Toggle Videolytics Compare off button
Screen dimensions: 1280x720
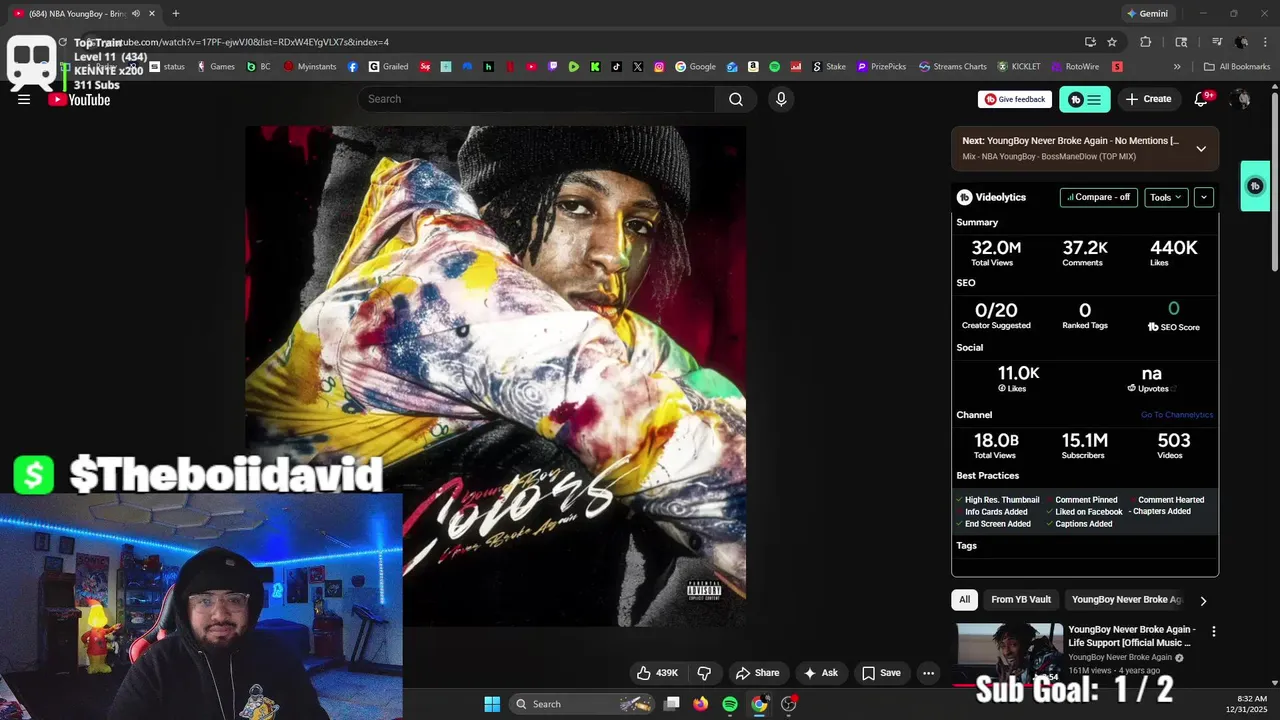(1099, 197)
